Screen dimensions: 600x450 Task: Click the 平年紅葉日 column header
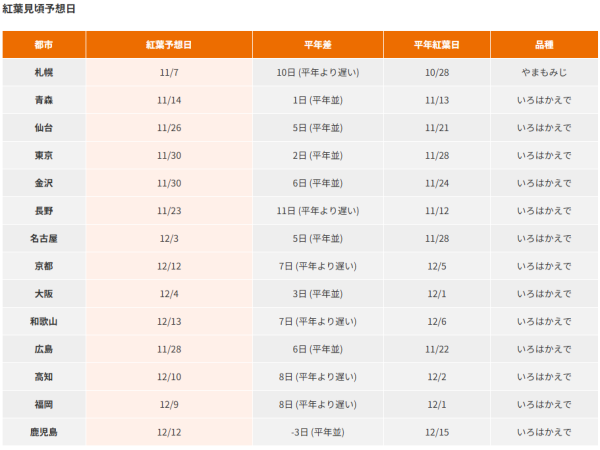pyautogui.click(x=437, y=45)
